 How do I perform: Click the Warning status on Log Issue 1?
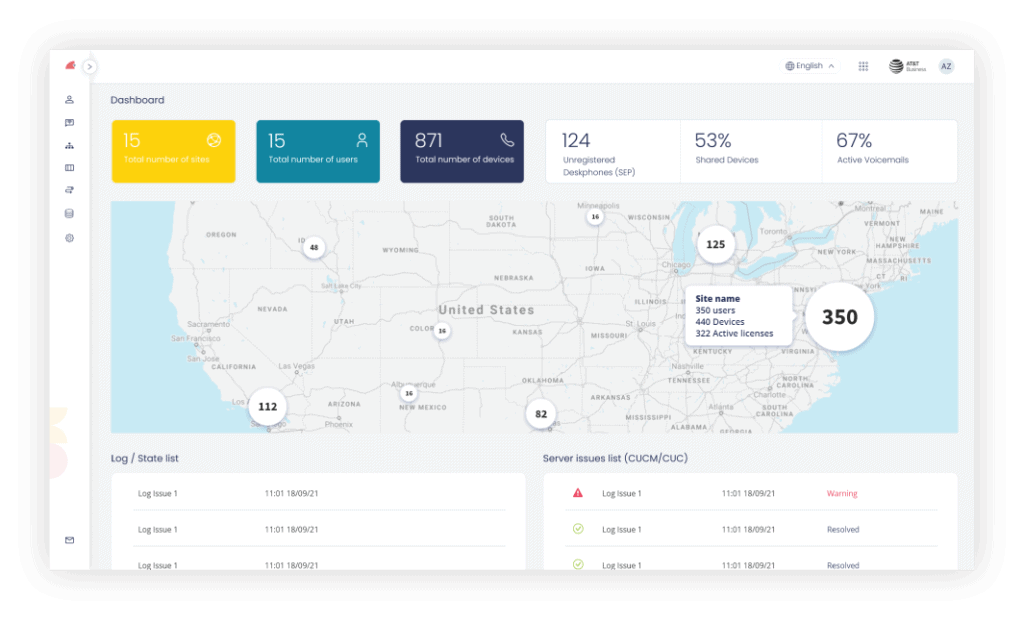[842, 493]
